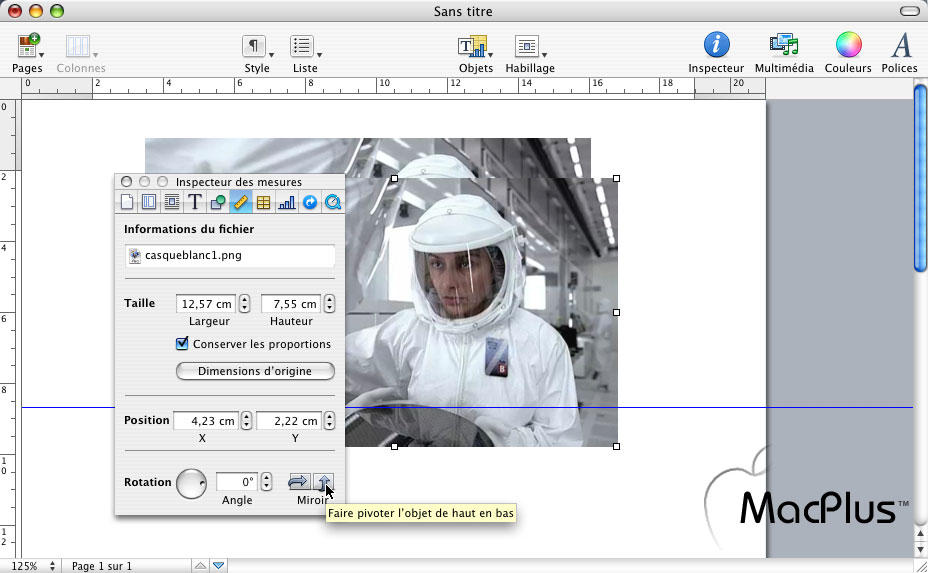The height and width of the screenshot is (573, 928).
Task: Open the Habillage dropdown arrow
Action: (544, 55)
